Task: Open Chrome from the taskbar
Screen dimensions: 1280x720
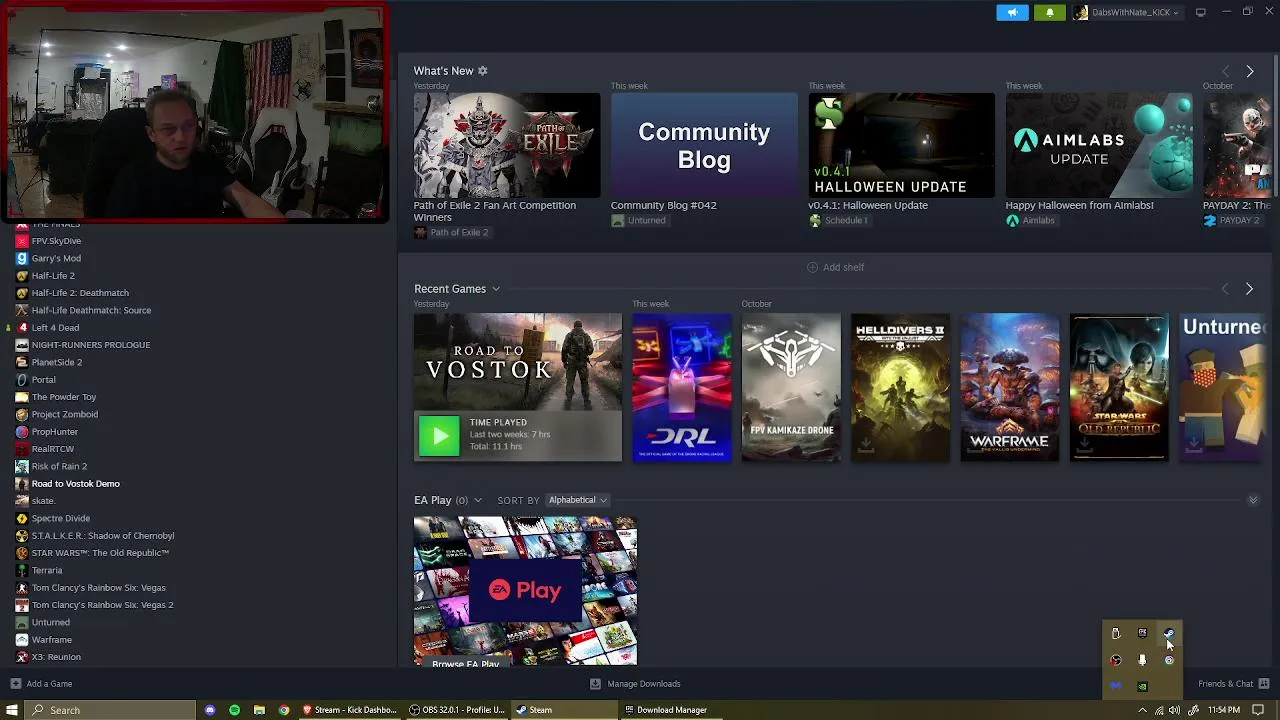Action: pyautogui.click(x=284, y=710)
